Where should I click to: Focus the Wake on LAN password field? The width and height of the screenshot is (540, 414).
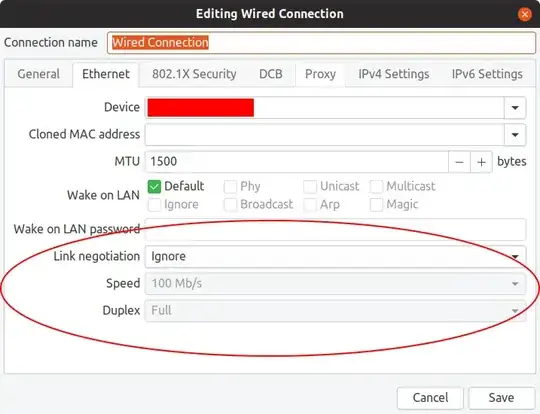coord(335,229)
